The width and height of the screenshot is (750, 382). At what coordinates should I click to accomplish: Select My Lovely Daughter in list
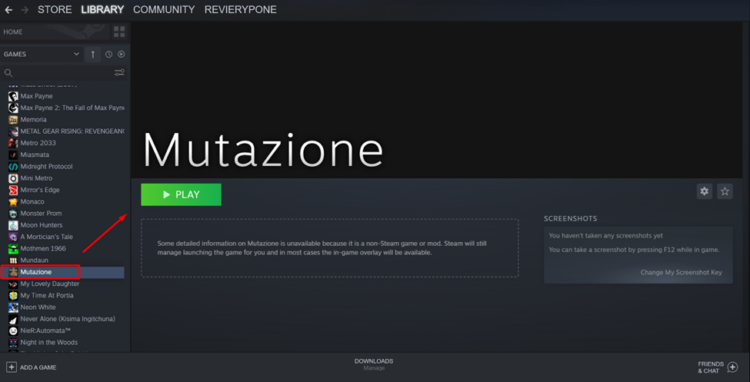66,284
